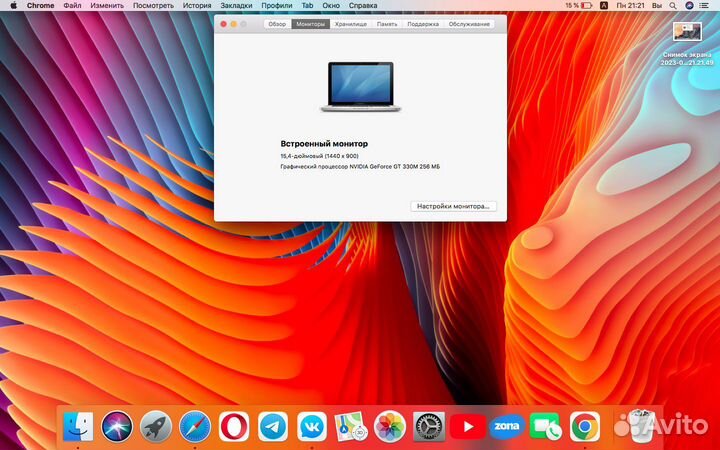Open YouTube icon in the Dock
720x450 pixels.
click(467, 427)
